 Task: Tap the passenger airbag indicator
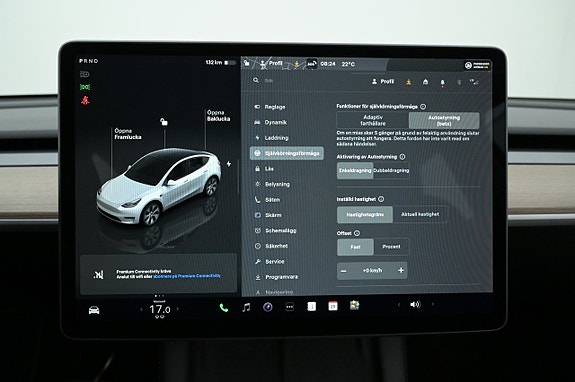tap(477, 65)
